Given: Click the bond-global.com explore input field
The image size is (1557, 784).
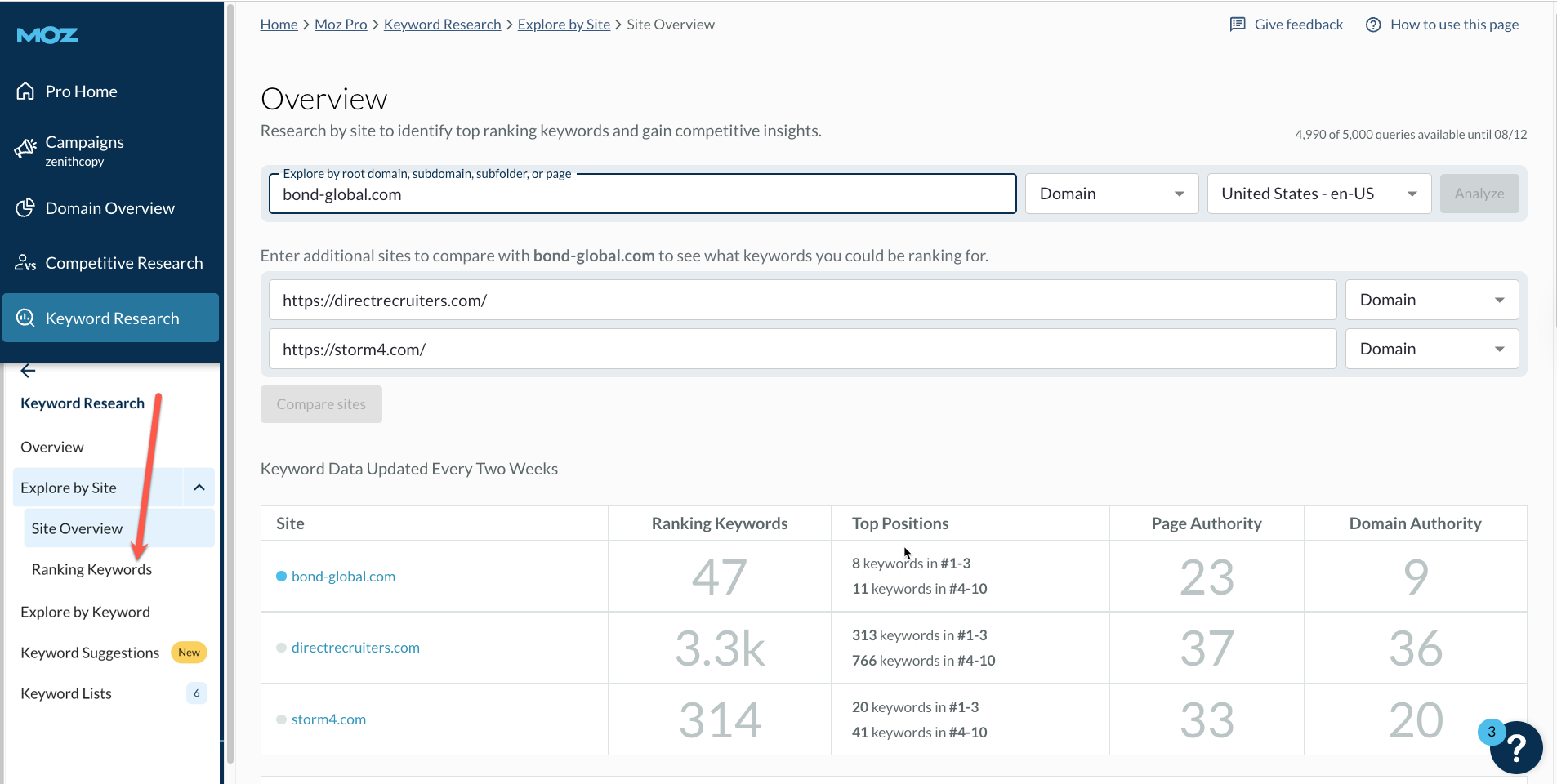Looking at the screenshot, I should [x=642, y=194].
